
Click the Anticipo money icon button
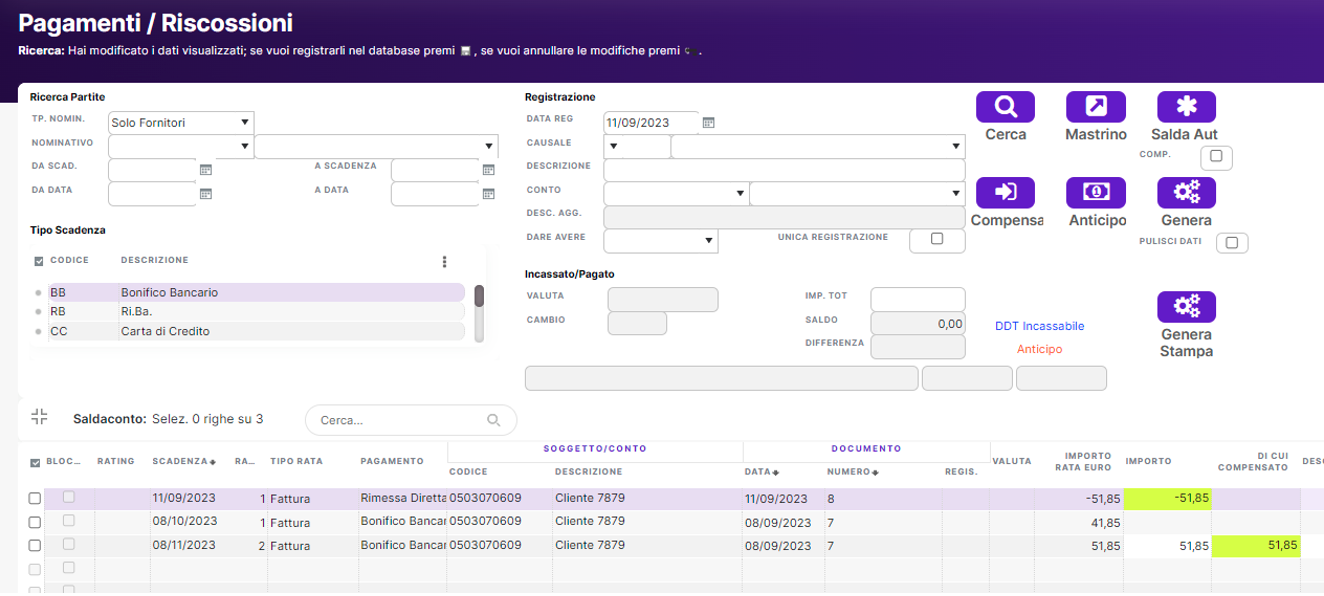[x=1096, y=192]
